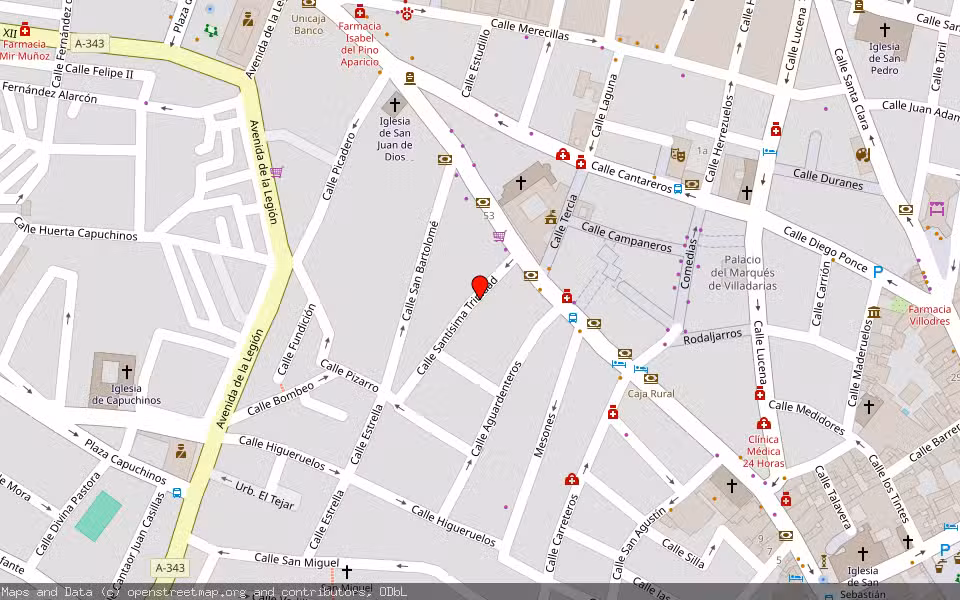Open the openstreetmap.org attribution link
Image resolution: width=960 pixels, height=600 pixels.
pos(187,592)
